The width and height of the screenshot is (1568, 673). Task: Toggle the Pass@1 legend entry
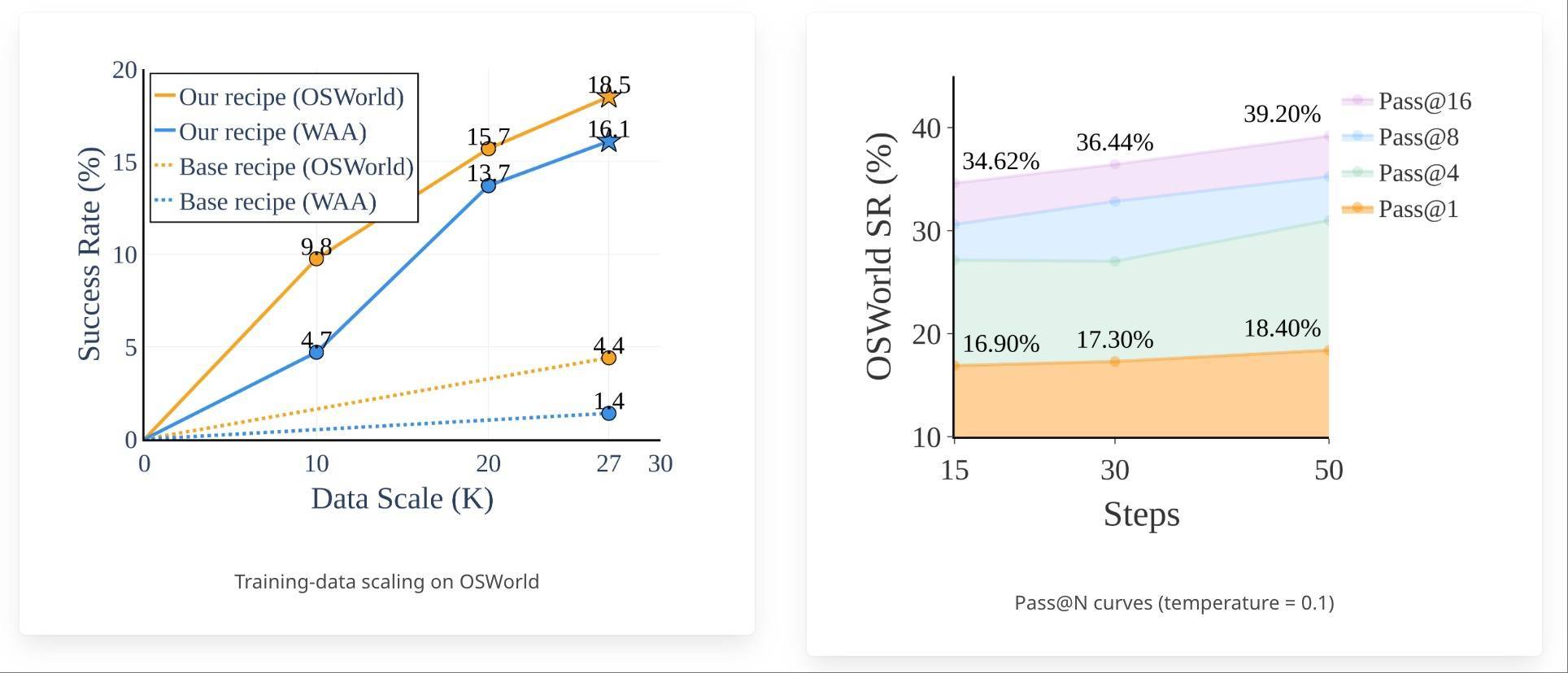[x=1400, y=209]
